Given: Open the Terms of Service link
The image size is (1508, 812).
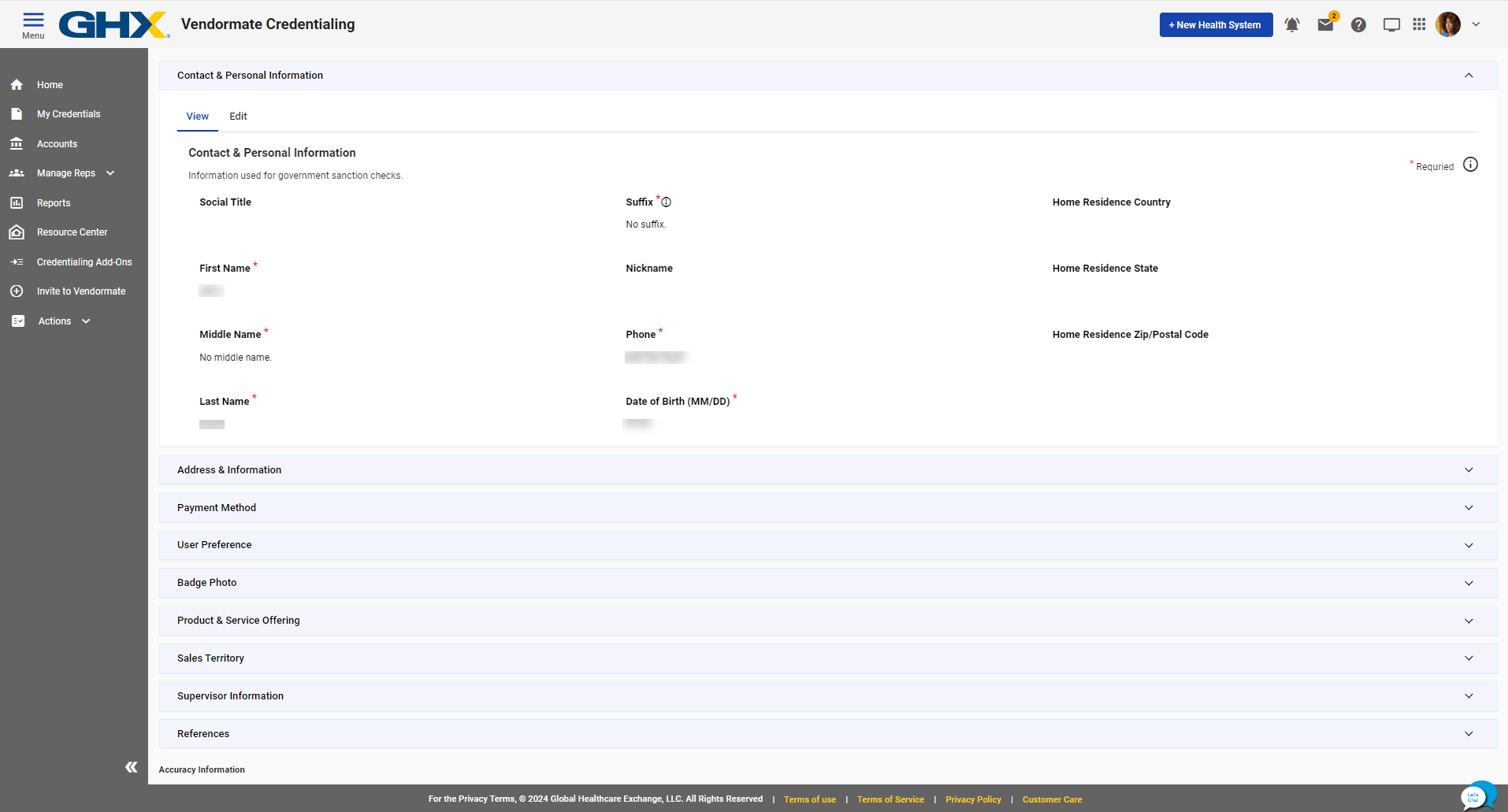Looking at the screenshot, I should click(890, 799).
